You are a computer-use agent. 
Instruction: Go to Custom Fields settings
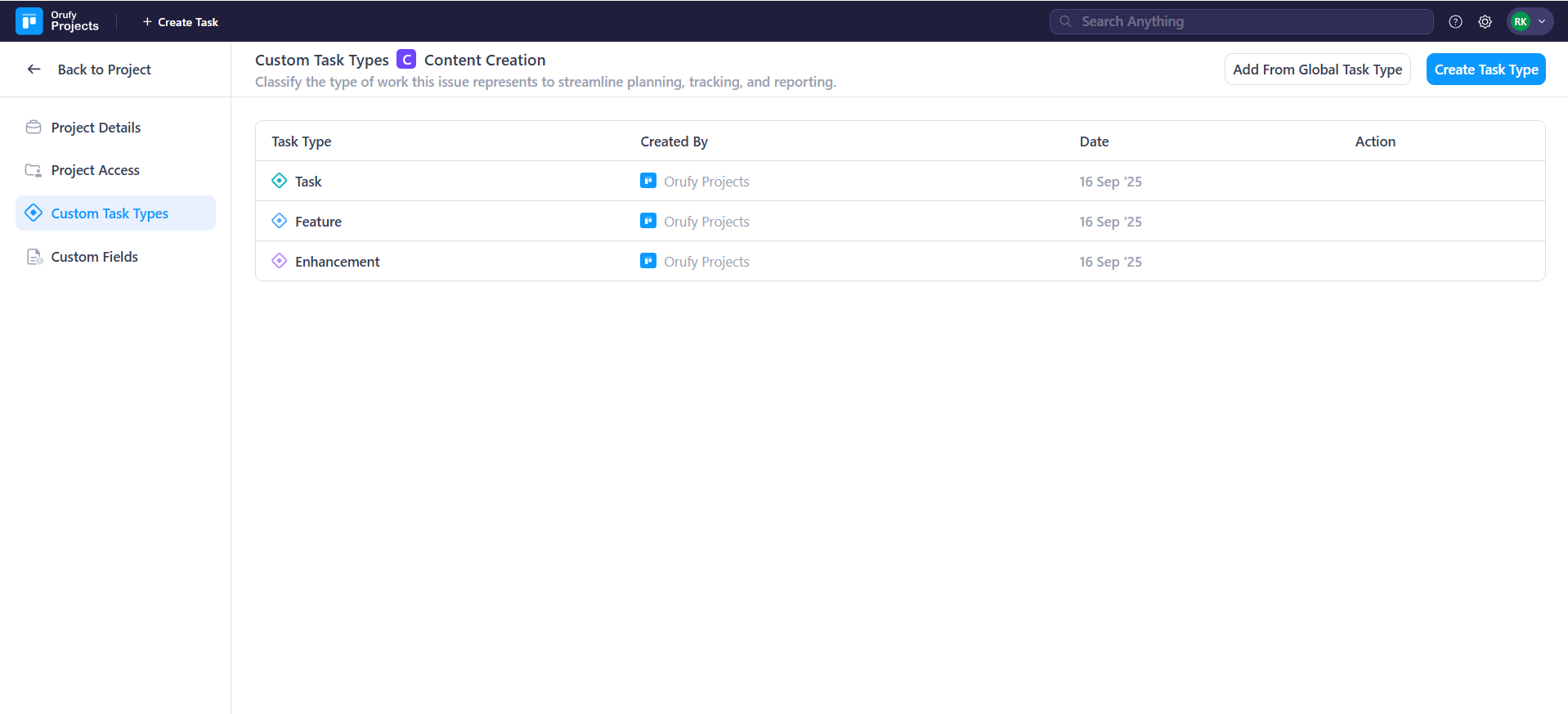pyautogui.click(x=94, y=257)
